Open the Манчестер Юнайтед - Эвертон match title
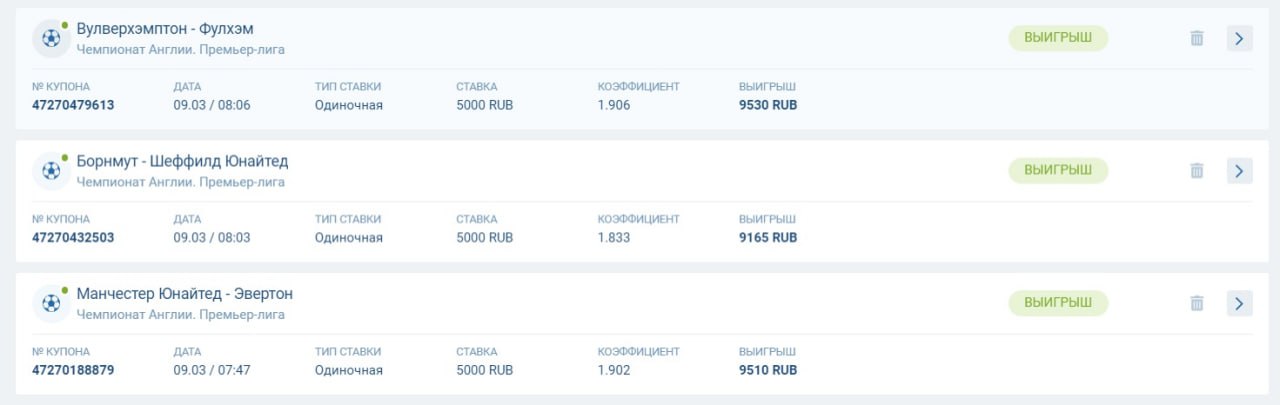The image size is (1280, 405). pyautogui.click(x=184, y=294)
